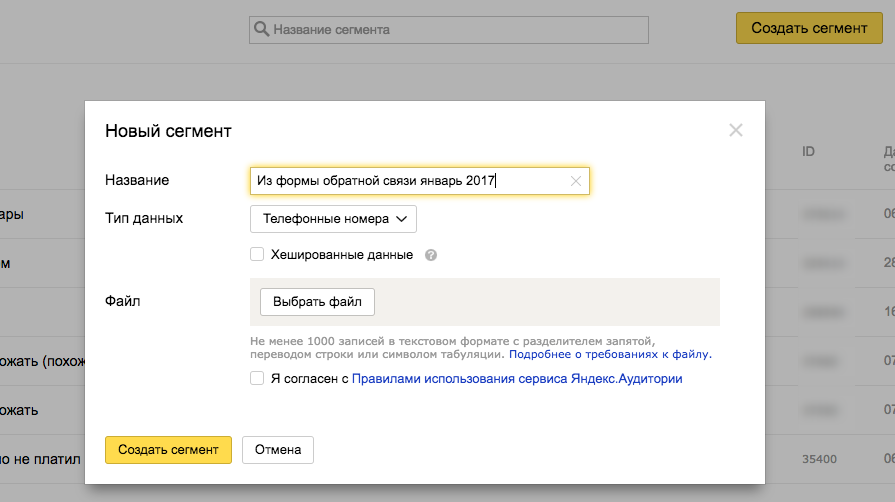Open Подробнее о требованиях к файлу link
This screenshot has width=895, height=502.
point(610,354)
